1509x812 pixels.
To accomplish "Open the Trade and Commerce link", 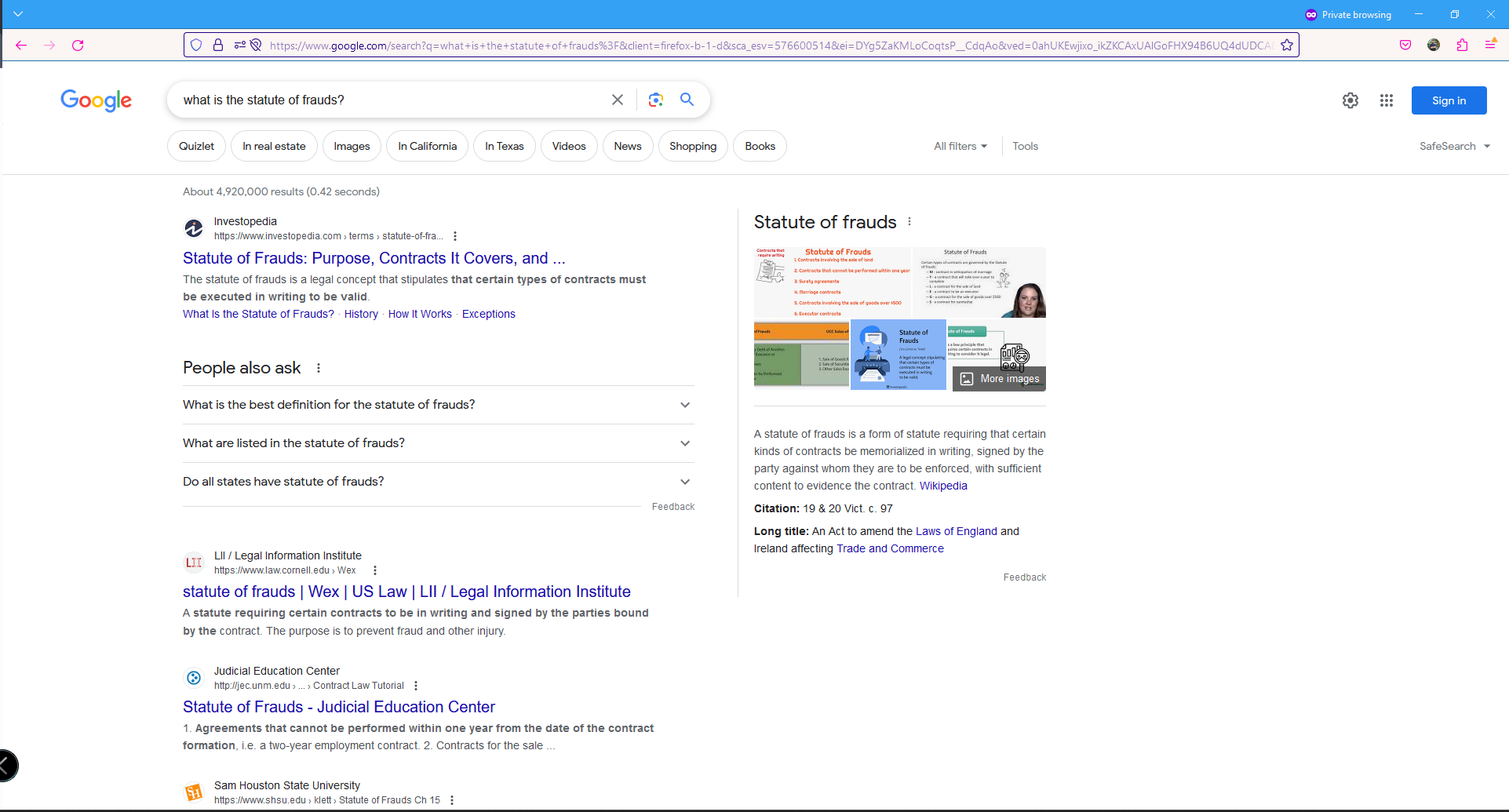I will tap(890, 548).
